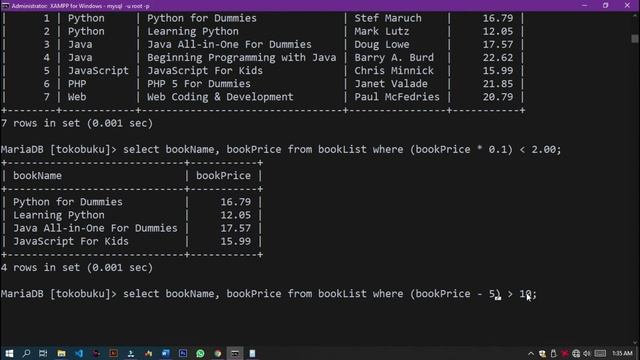Screen dimensions: 640x360
Task: Open Google Chrome from the taskbar
Action: pyautogui.click(x=218, y=353)
